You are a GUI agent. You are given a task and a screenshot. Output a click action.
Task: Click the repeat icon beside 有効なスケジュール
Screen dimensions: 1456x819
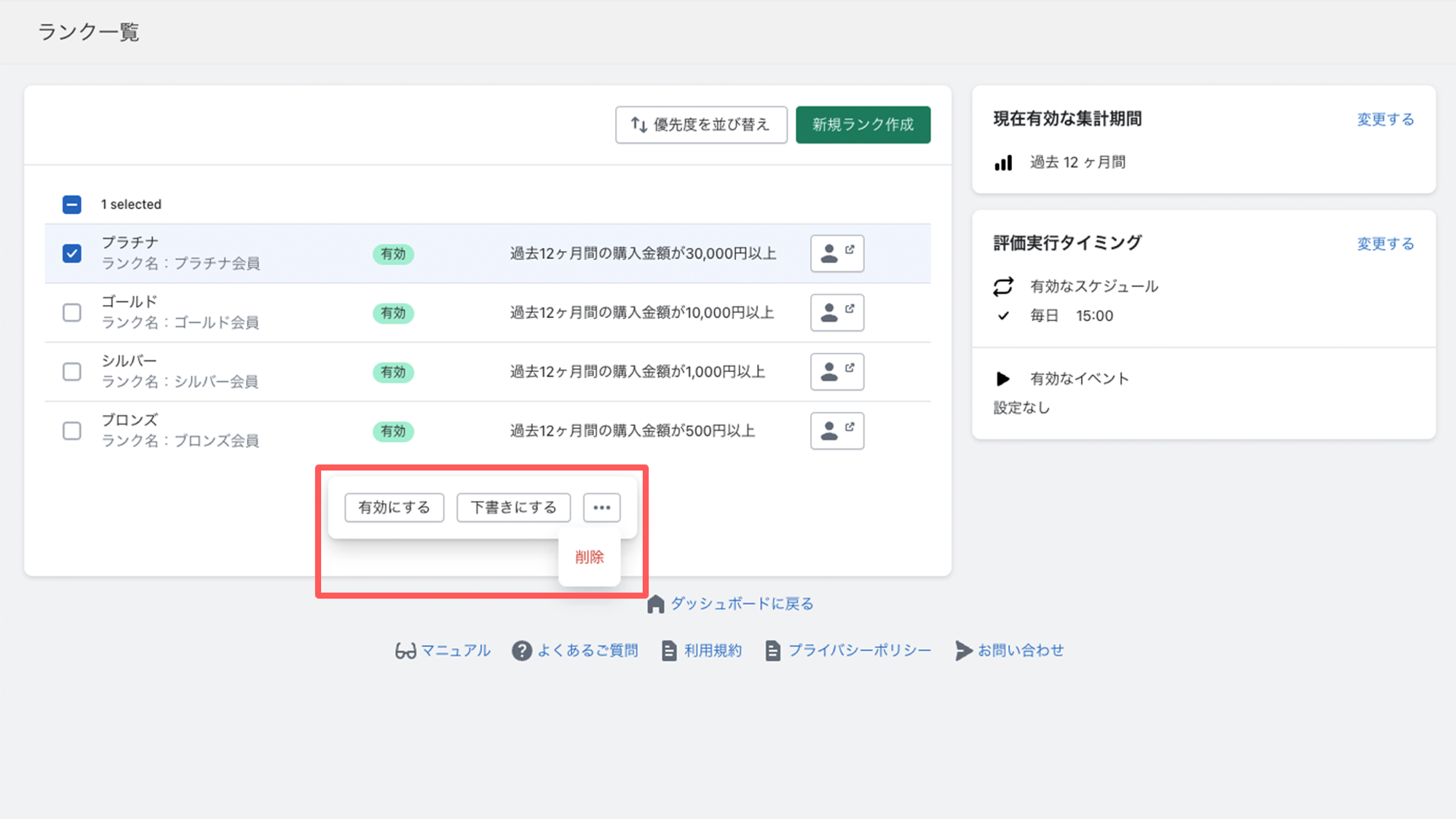click(x=1003, y=286)
